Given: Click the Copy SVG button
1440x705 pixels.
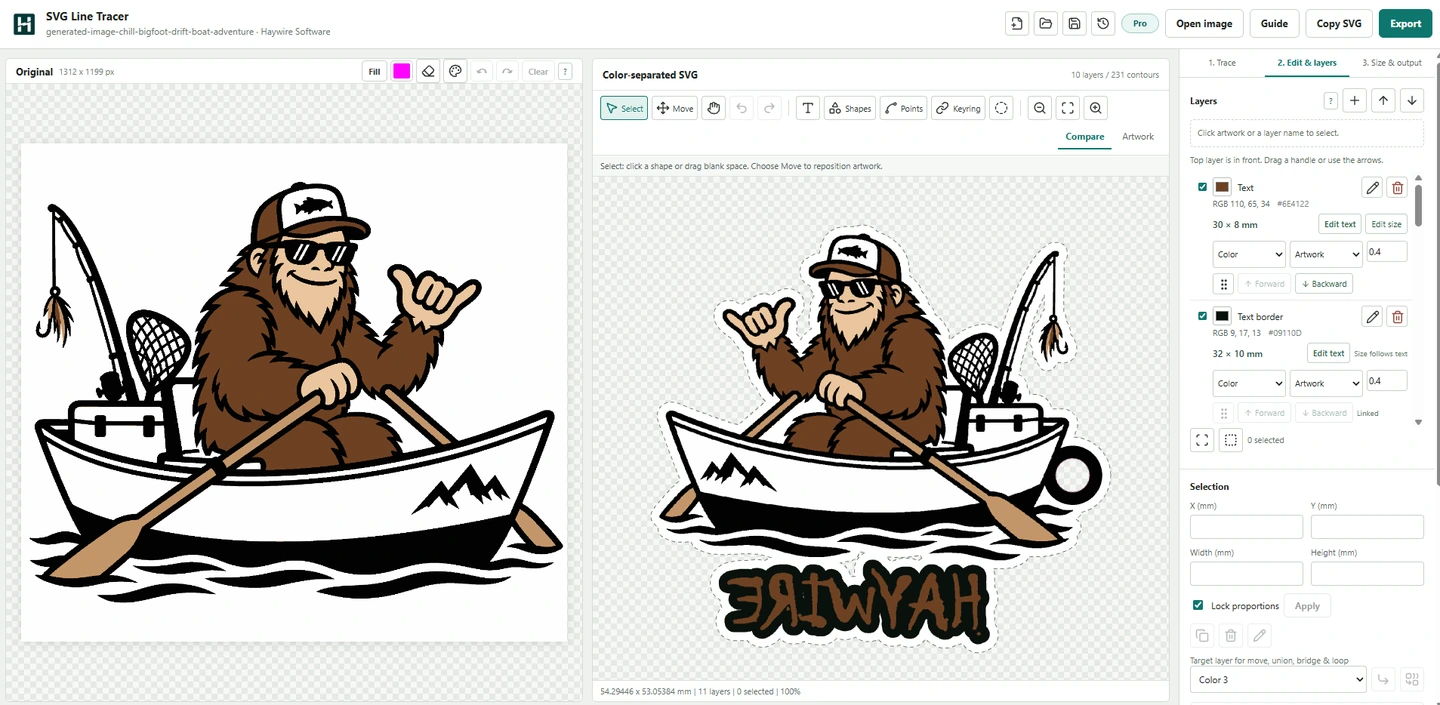Looking at the screenshot, I should click(1339, 24).
